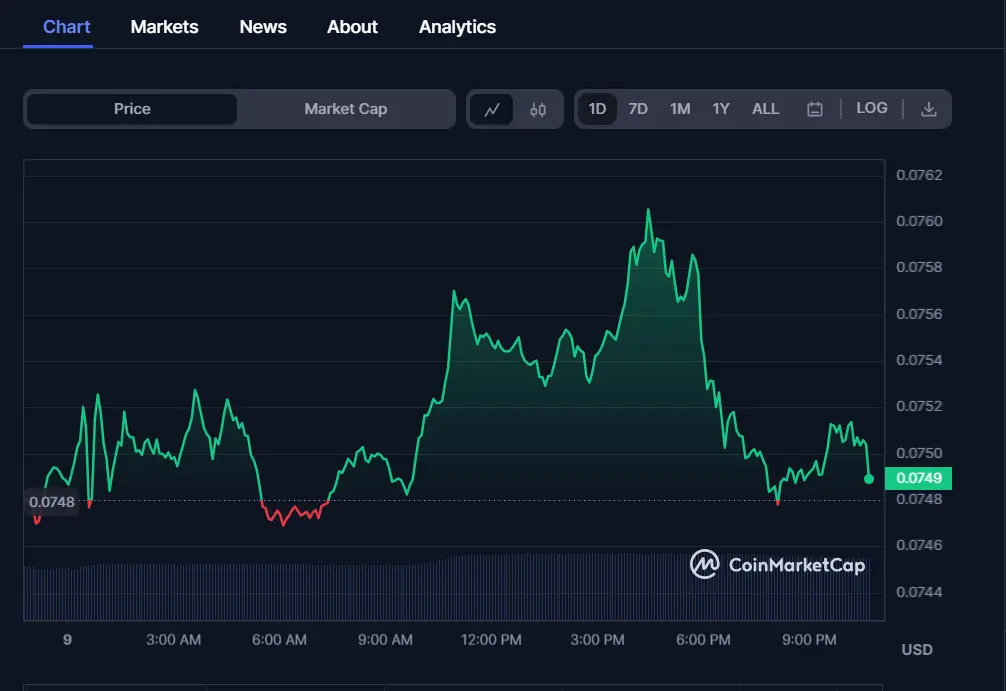Set time range to 7D

[x=638, y=109]
